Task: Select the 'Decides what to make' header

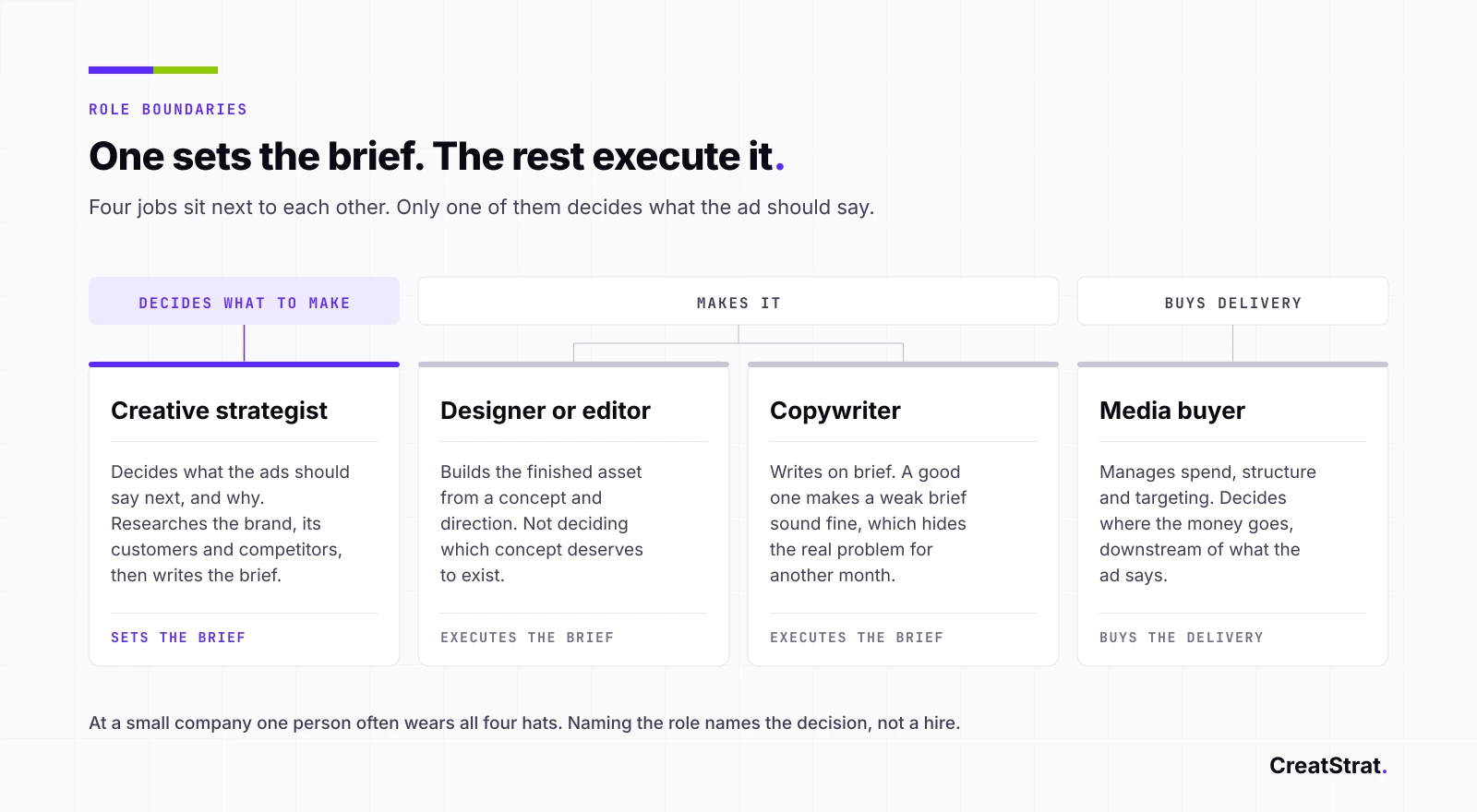Action: click(x=244, y=302)
